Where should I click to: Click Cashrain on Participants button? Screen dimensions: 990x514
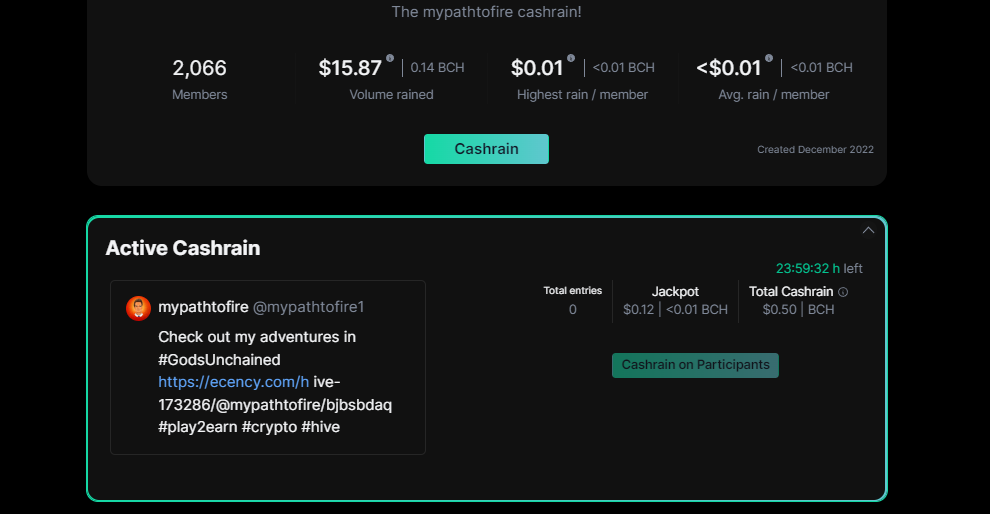click(x=695, y=365)
